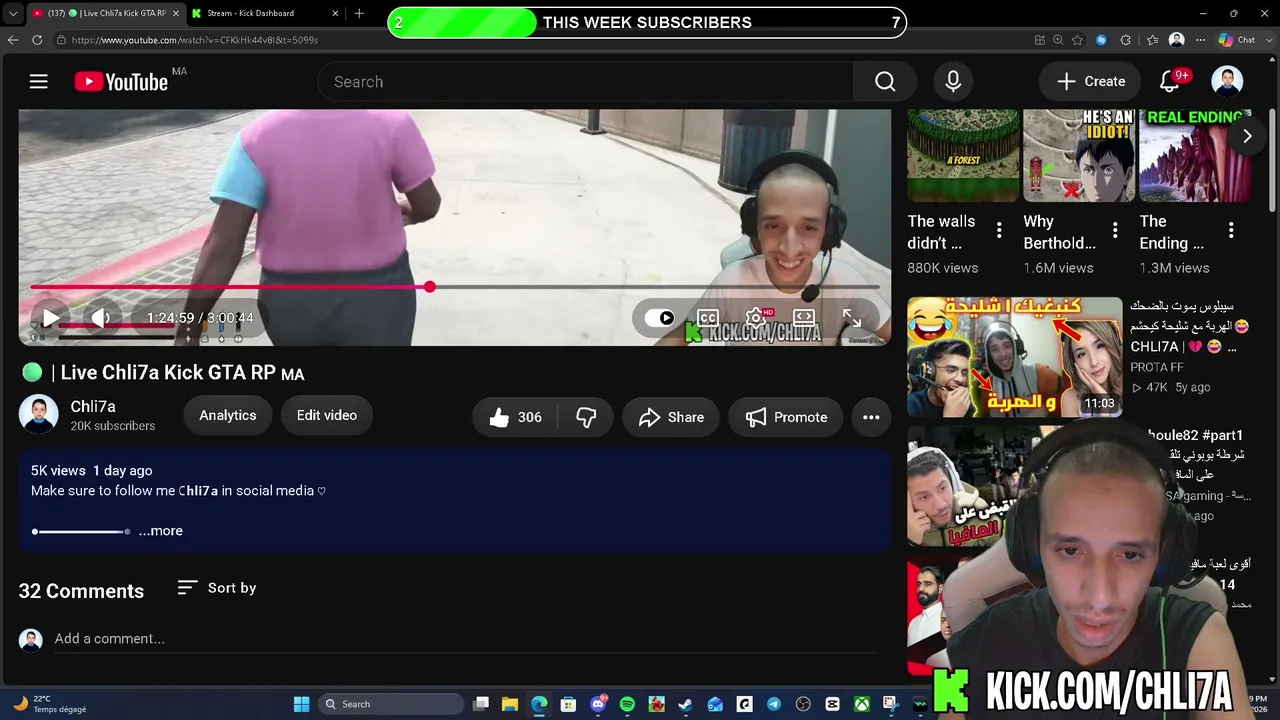Open the Windows Start menu
1280x720 pixels.
coord(301,704)
